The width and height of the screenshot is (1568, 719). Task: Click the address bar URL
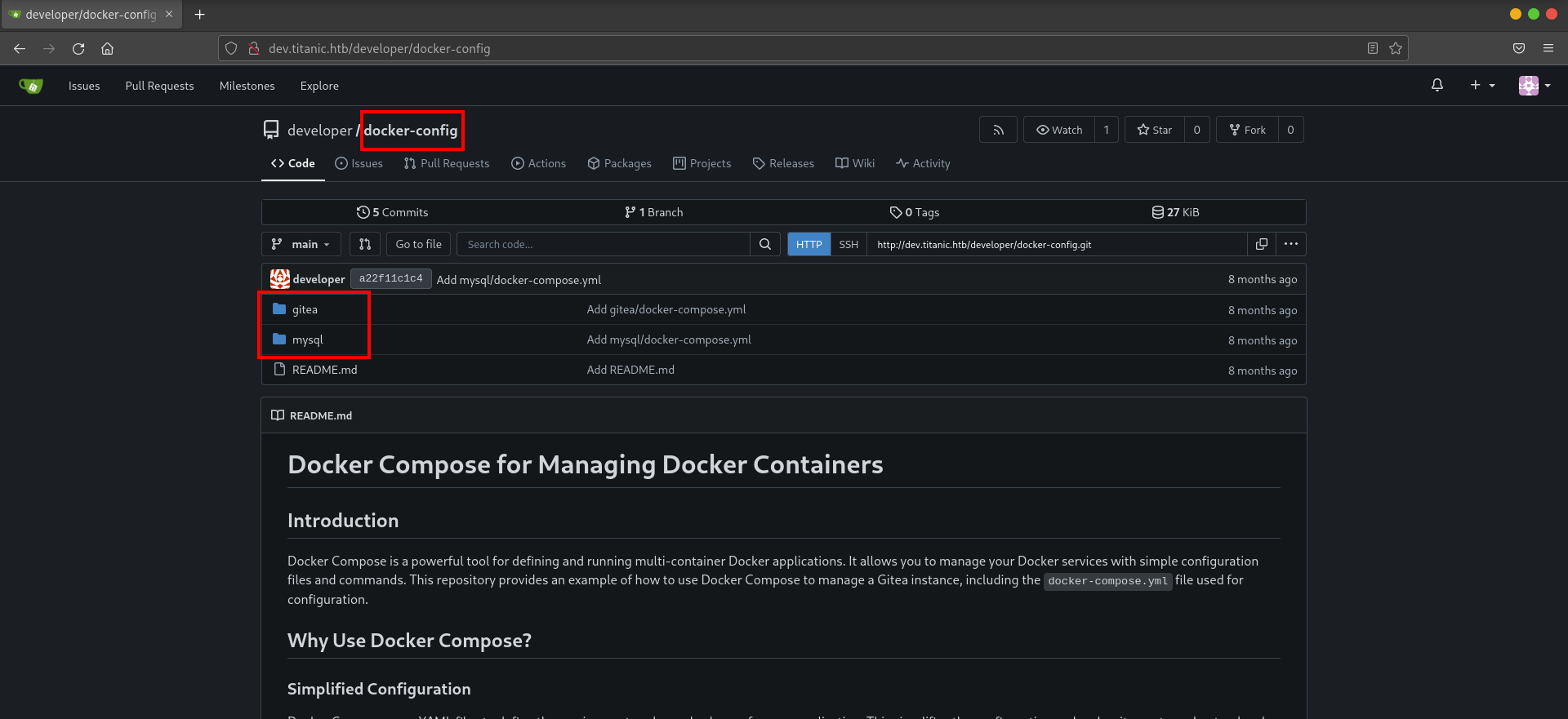coord(380,48)
